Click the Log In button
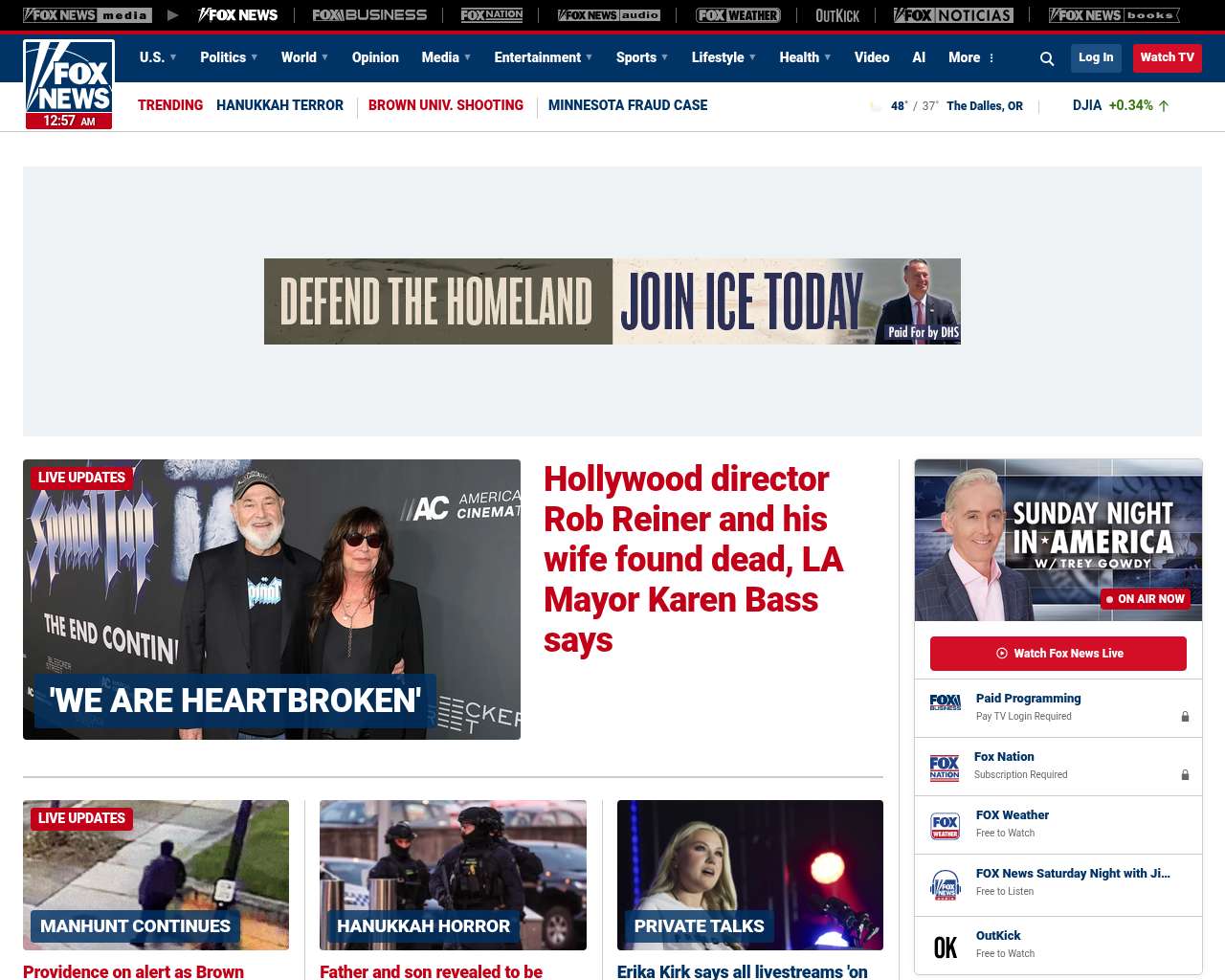This screenshot has height=980, width=1225. [x=1096, y=57]
